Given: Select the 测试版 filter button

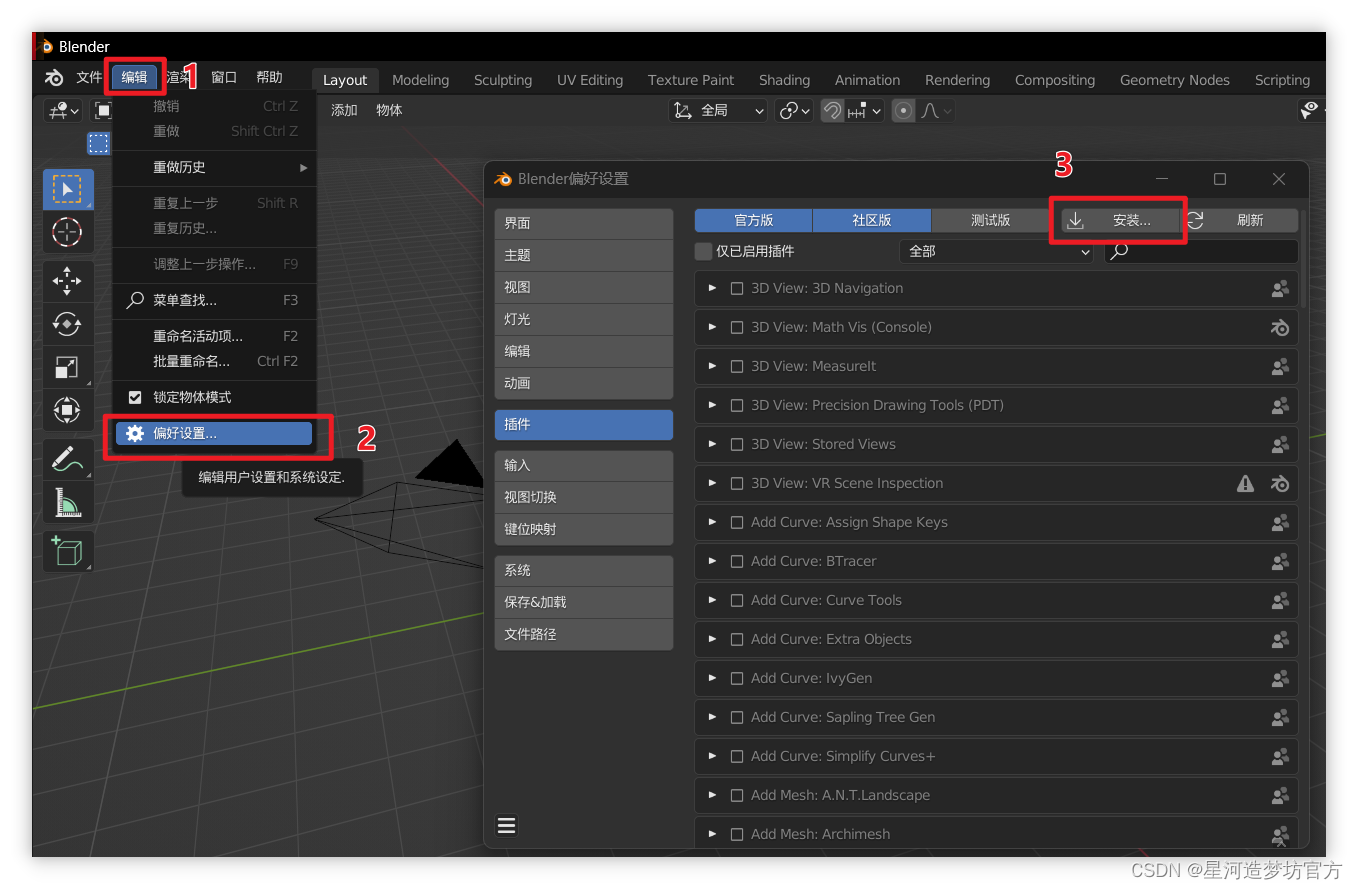Looking at the screenshot, I should (990, 220).
